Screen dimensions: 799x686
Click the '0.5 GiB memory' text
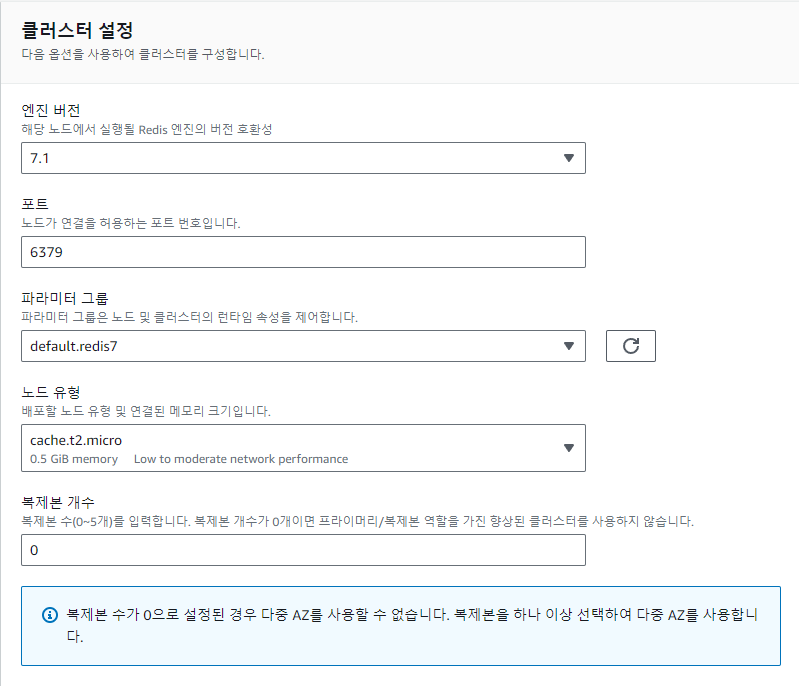pyautogui.click(x=74, y=459)
